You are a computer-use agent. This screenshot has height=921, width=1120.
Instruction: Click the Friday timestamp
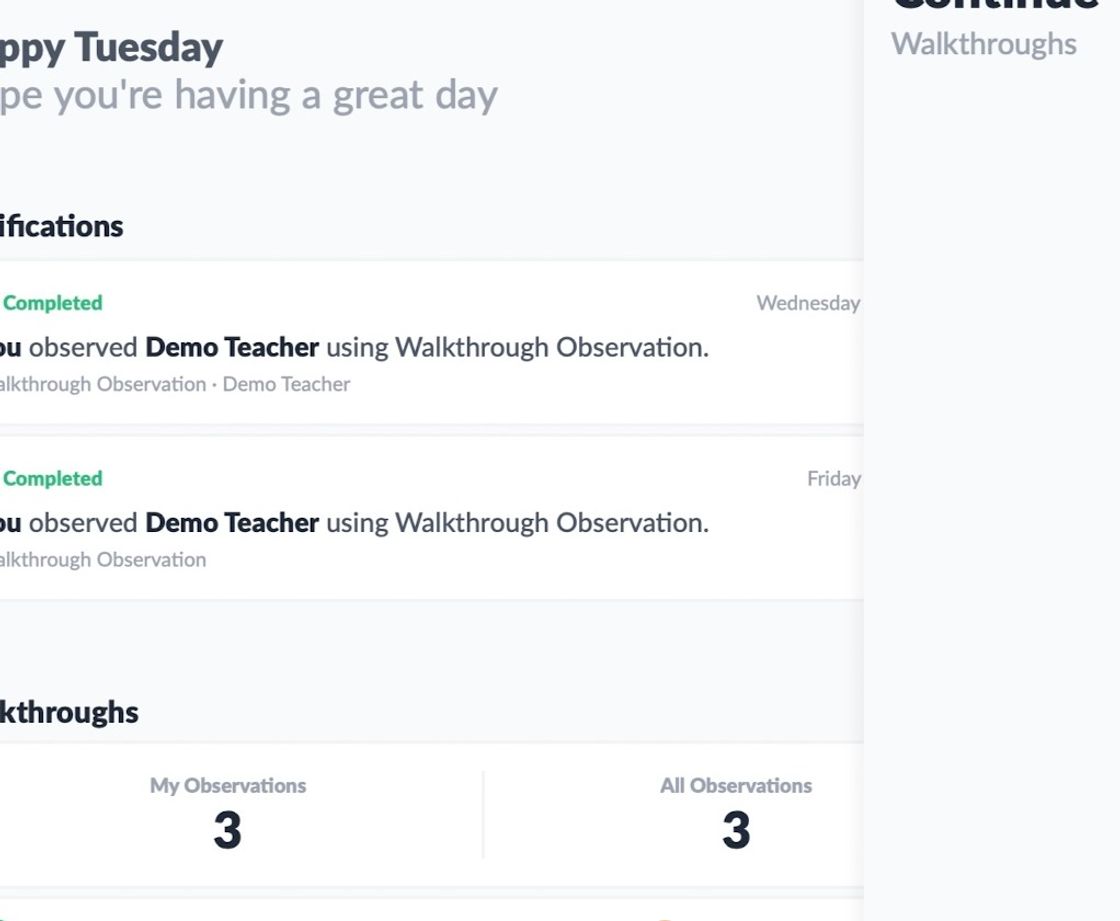tap(833, 479)
